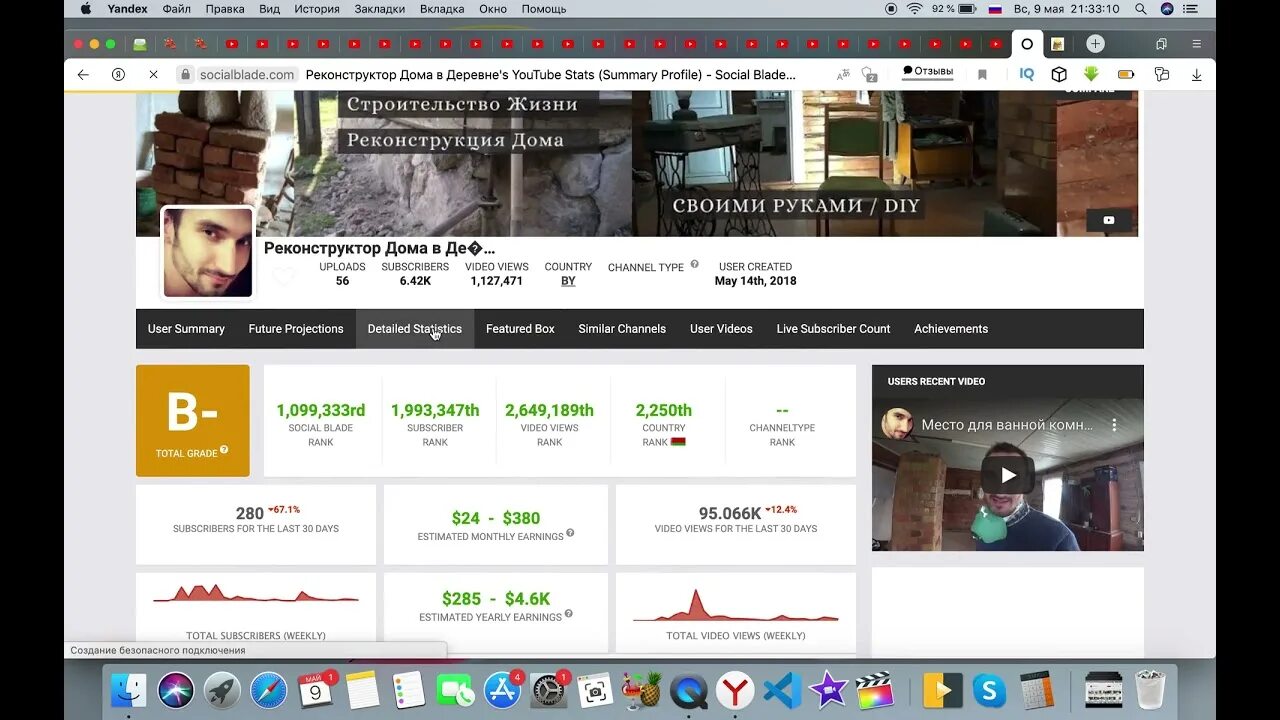Open the help icon beside Channel Type

tap(694, 265)
